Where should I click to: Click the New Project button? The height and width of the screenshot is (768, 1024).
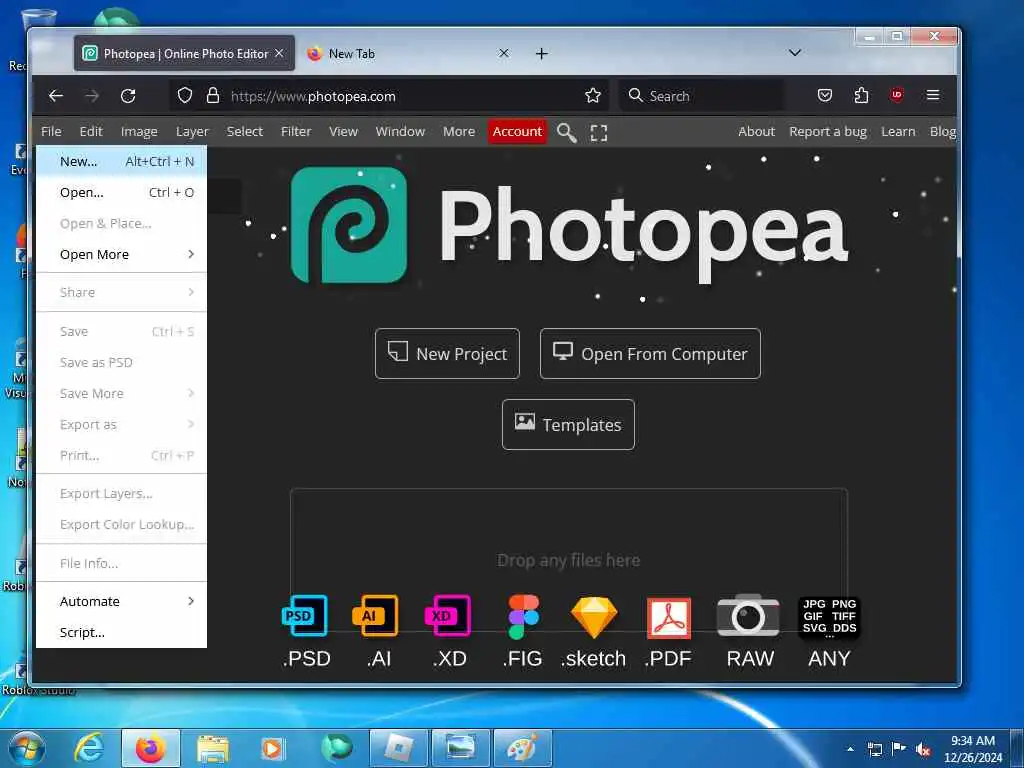click(x=447, y=353)
